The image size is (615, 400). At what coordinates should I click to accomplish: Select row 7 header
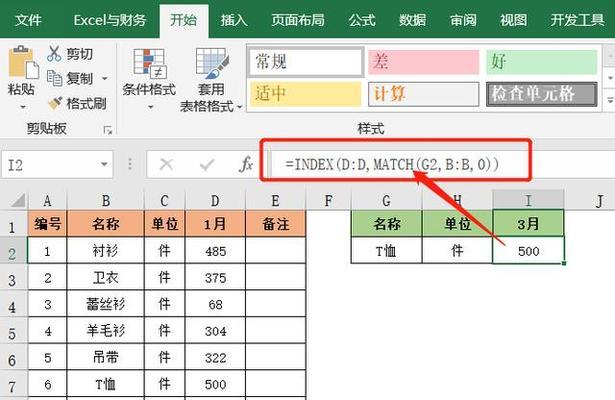pos(13,384)
